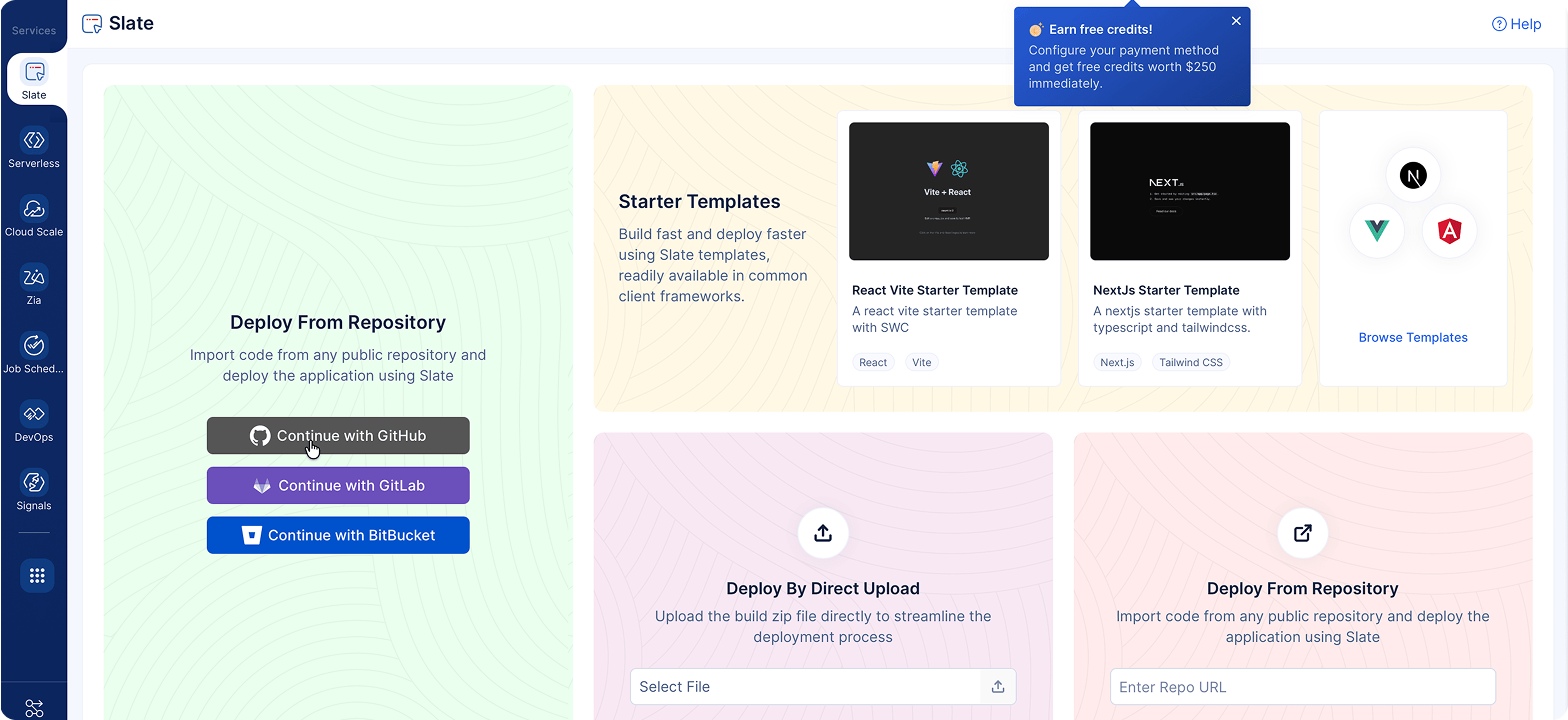Click the Browse Templates link

click(x=1413, y=338)
